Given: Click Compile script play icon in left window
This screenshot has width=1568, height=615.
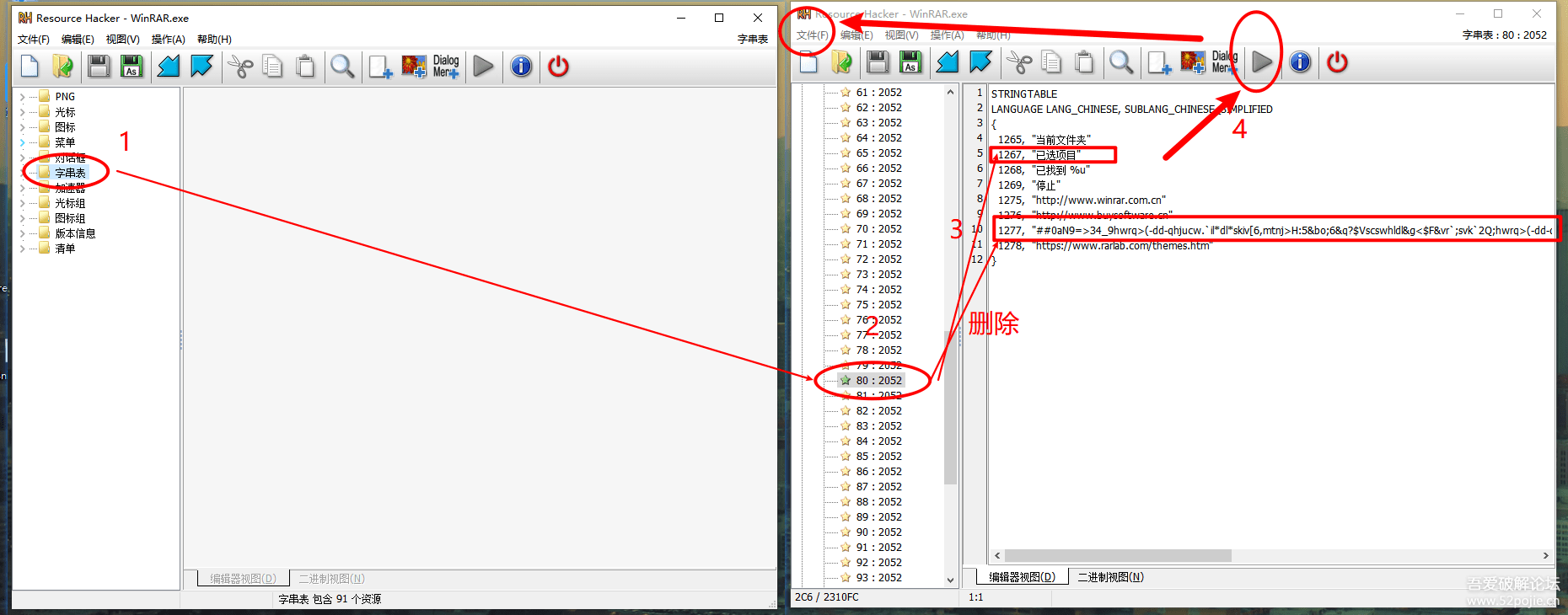Looking at the screenshot, I should coord(483,66).
